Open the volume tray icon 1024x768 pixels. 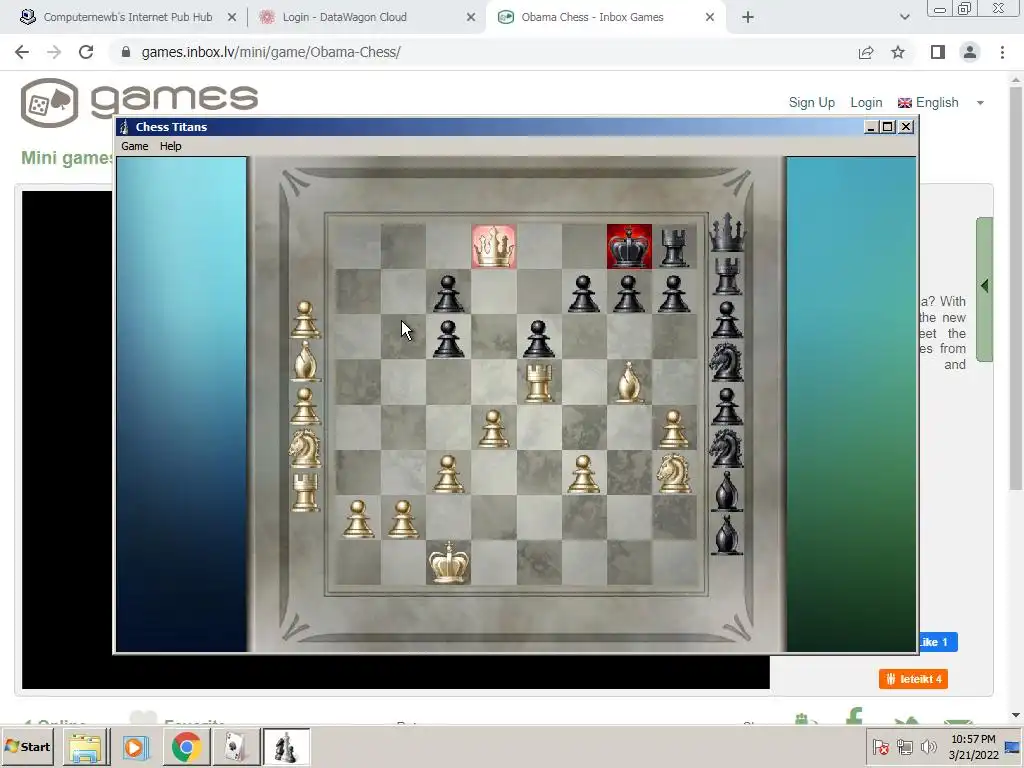click(928, 747)
